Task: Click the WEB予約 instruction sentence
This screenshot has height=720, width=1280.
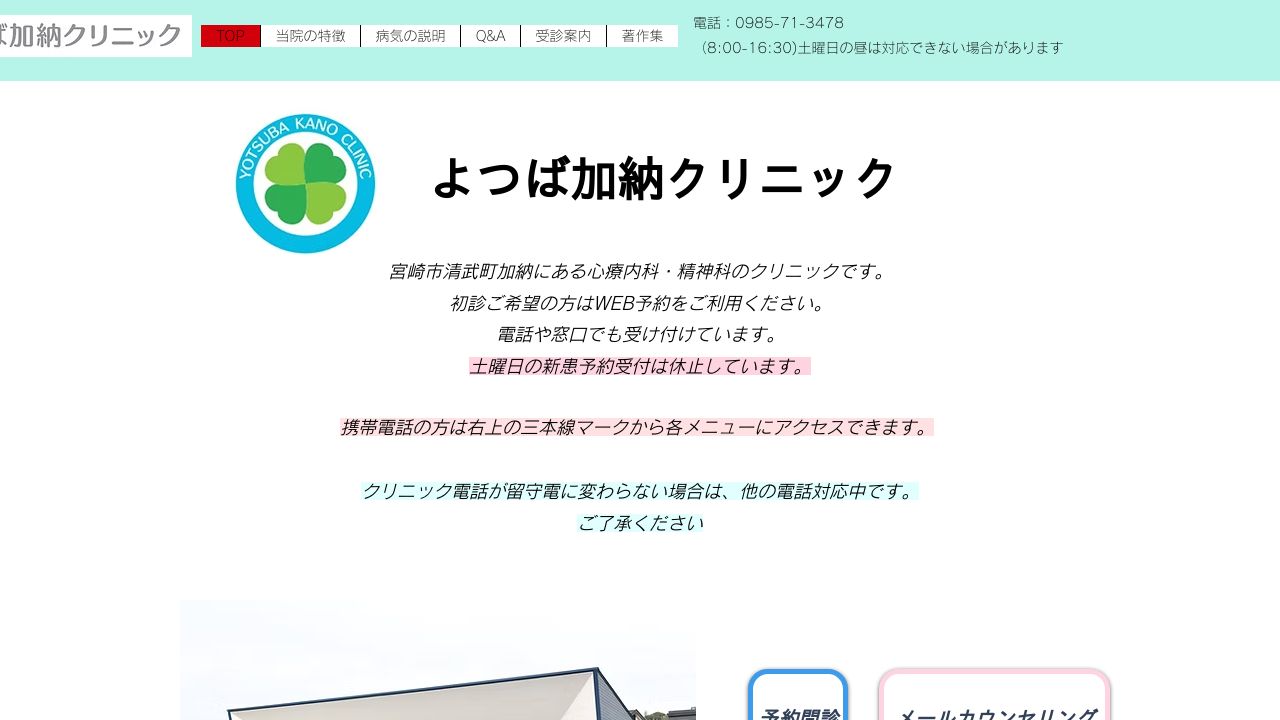Action: (x=639, y=303)
